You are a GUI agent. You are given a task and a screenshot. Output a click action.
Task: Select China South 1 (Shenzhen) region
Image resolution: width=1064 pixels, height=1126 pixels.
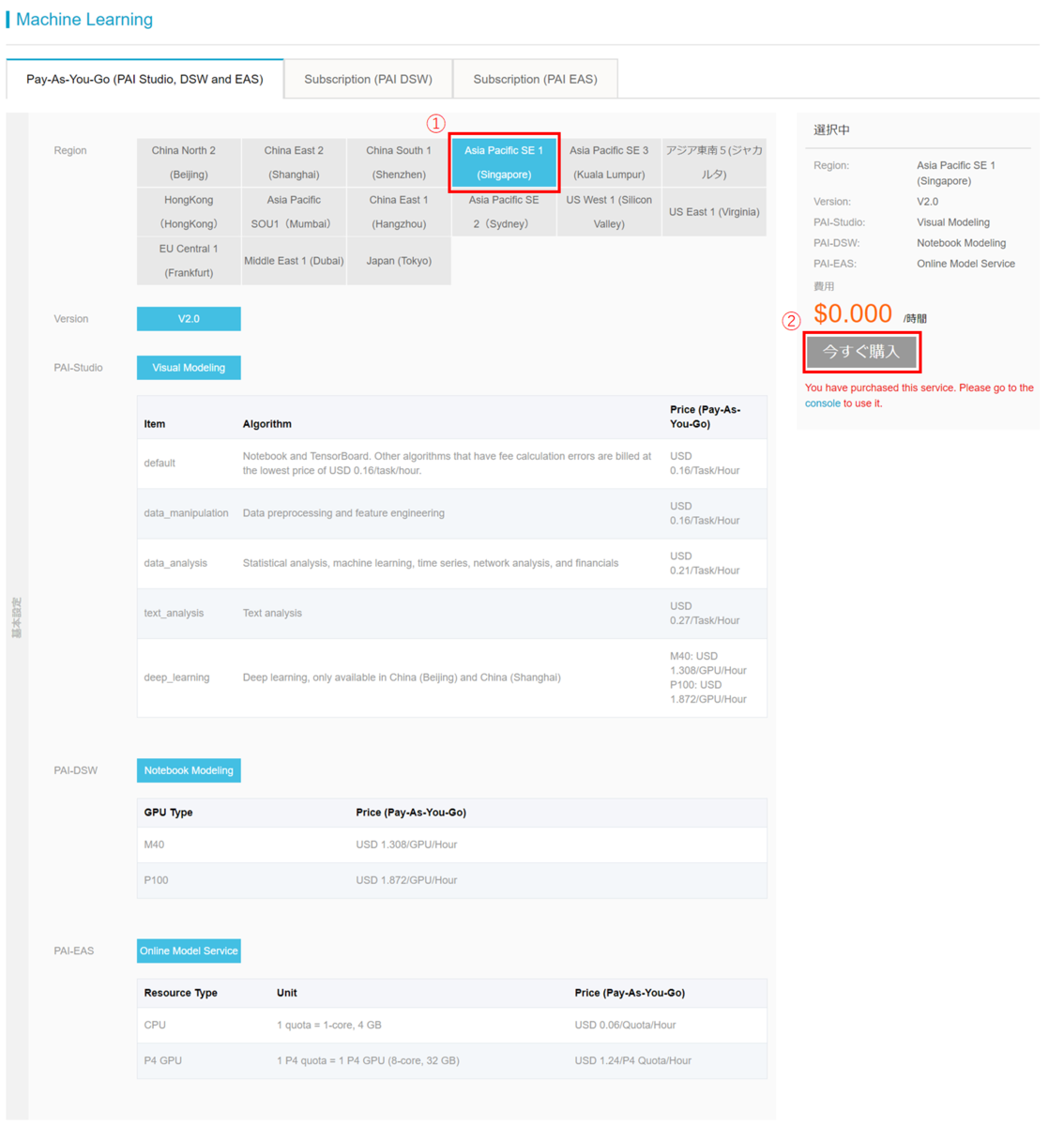399,162
